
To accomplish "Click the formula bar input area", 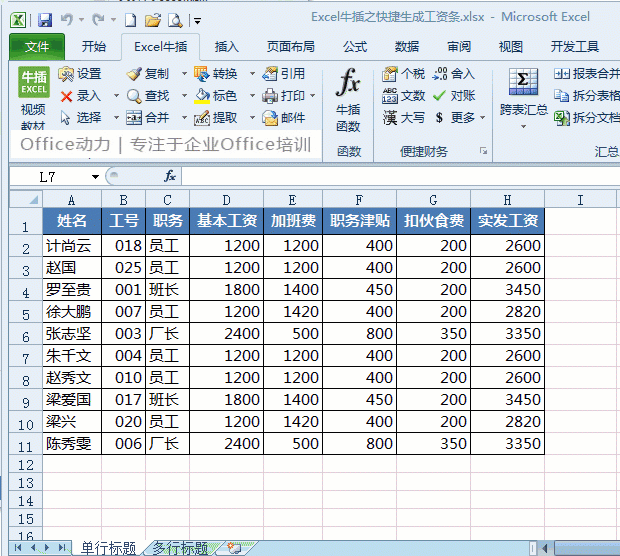I will (400, 176).
